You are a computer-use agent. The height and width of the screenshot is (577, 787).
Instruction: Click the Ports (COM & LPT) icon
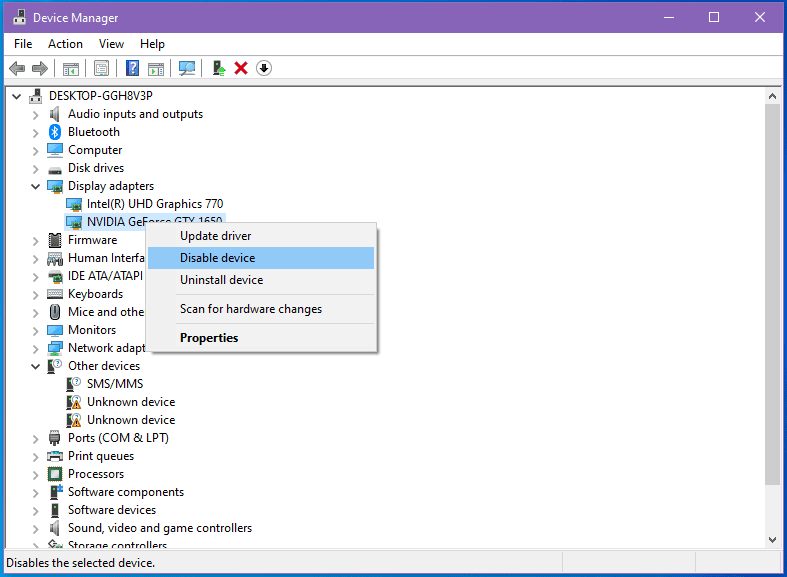(x=55, y=438)
